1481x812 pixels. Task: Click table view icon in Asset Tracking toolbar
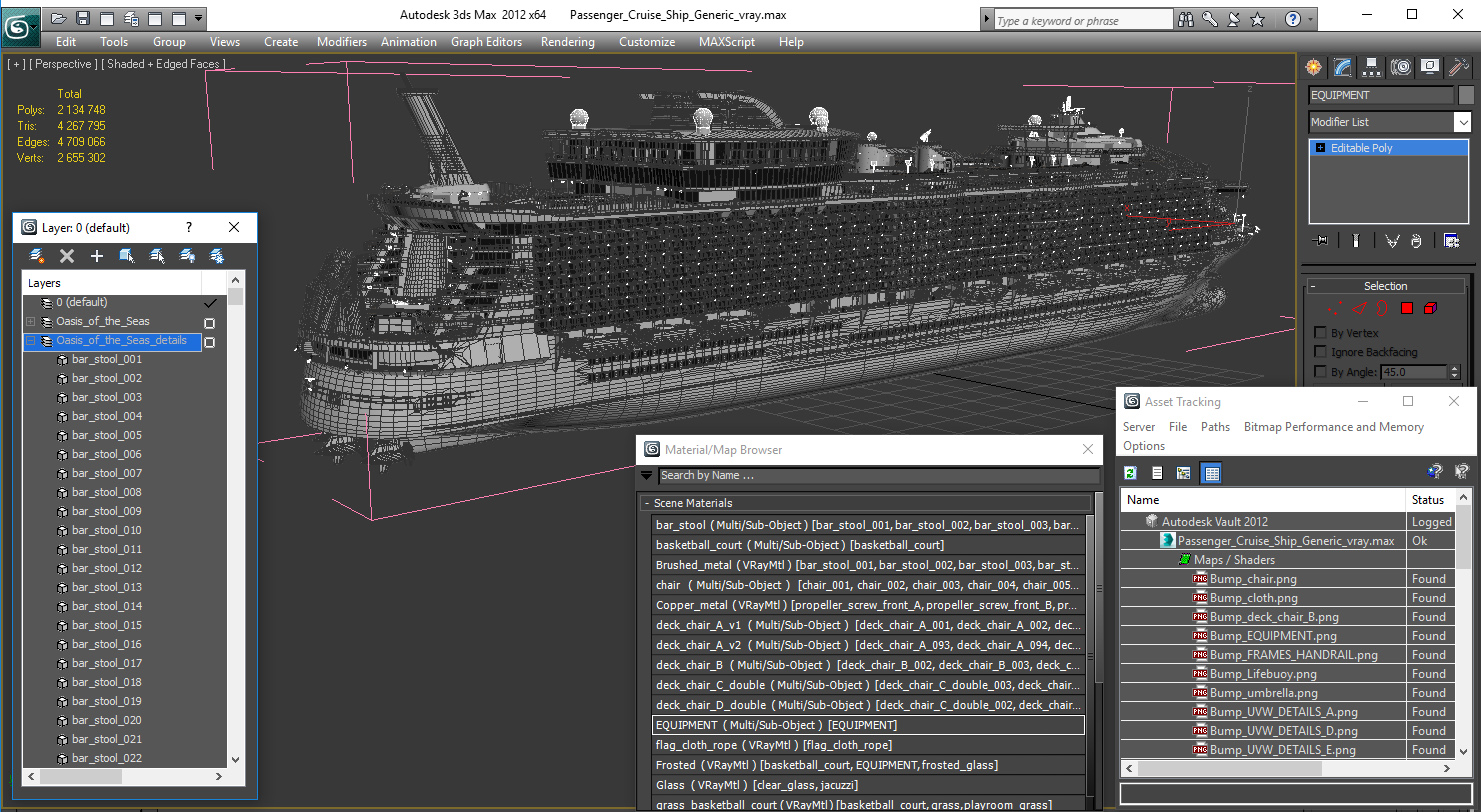pyautogui.click(x=1211, y=473)
